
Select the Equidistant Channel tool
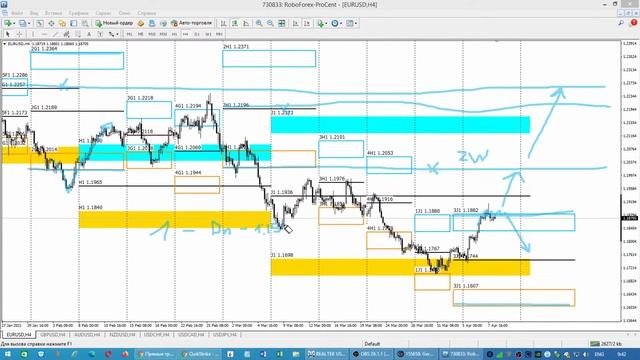pyautogui.click(x=66, y=34)
